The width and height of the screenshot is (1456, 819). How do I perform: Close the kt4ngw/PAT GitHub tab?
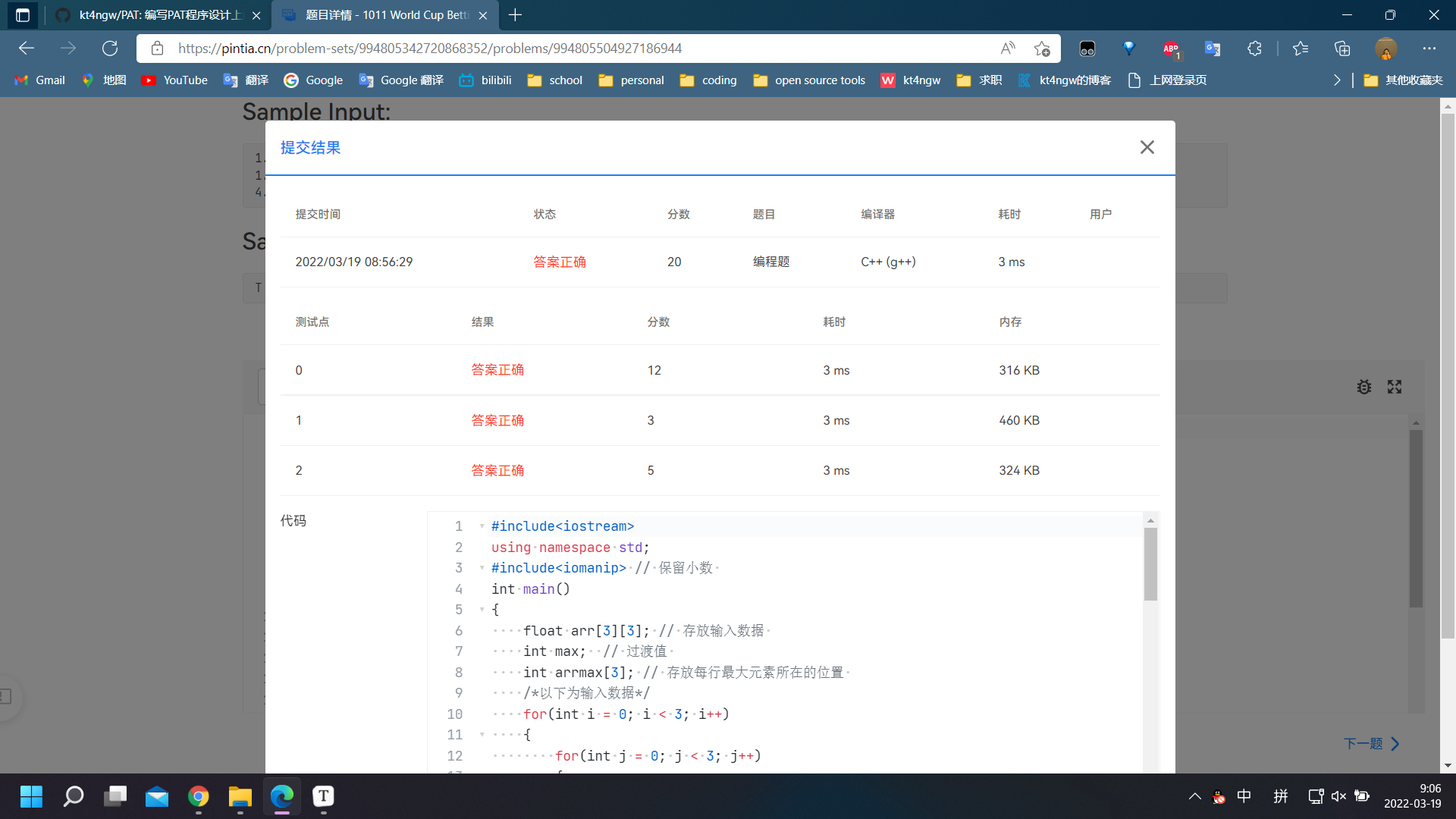click(256, 15)
